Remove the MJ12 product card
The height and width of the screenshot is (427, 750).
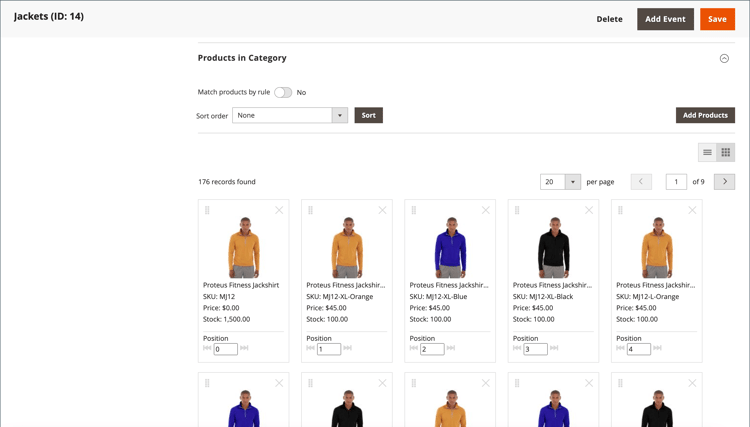pyautogui.click(x=279, y=210)
